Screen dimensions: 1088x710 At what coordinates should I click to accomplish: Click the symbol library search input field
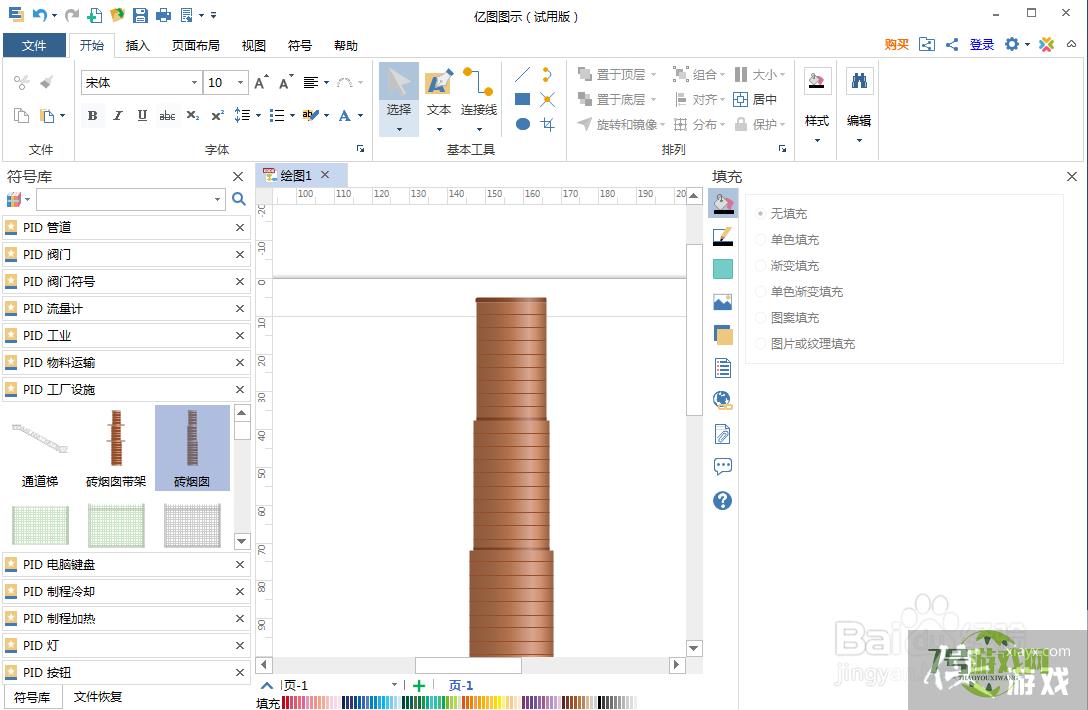coord(125,199)
